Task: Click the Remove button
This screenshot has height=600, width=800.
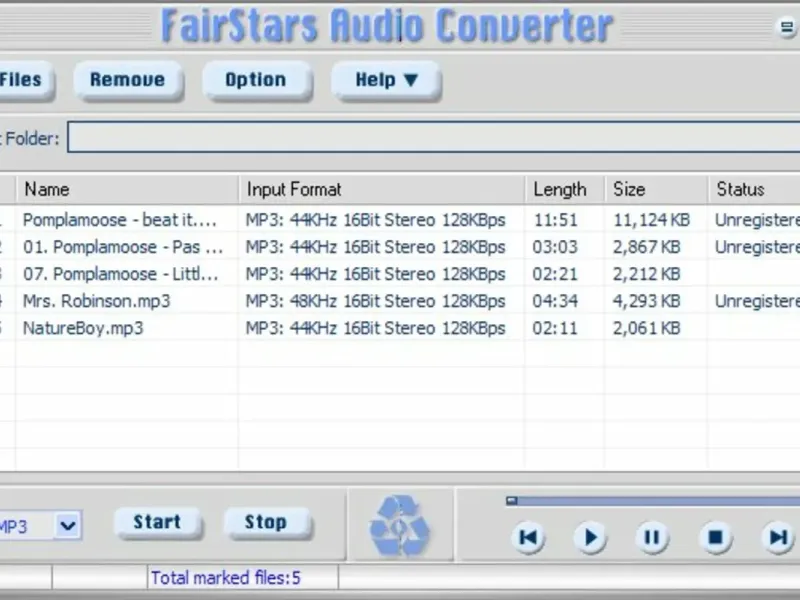Action: tap(128, 80)
